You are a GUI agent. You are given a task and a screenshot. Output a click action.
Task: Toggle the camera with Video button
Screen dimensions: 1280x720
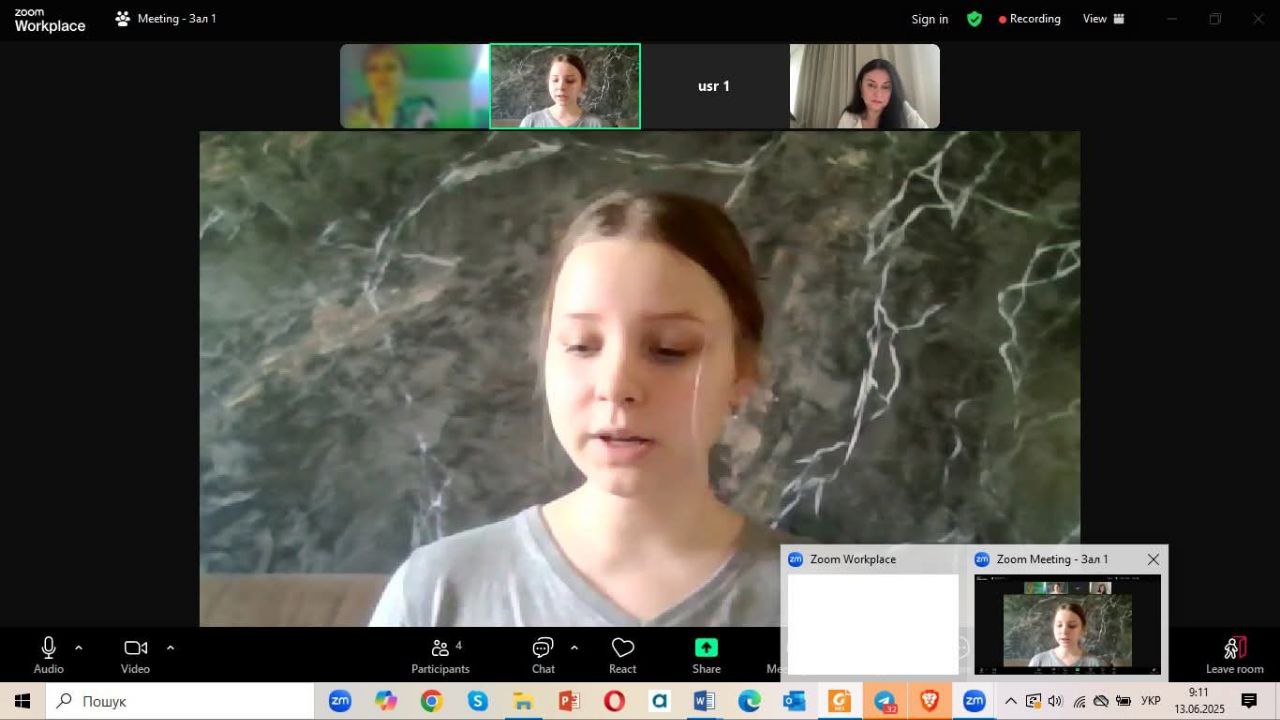pos(135,655)
